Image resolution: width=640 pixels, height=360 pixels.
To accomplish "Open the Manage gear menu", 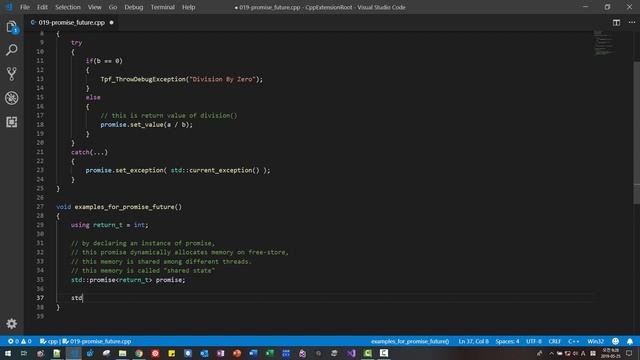I will click(11, 324).
